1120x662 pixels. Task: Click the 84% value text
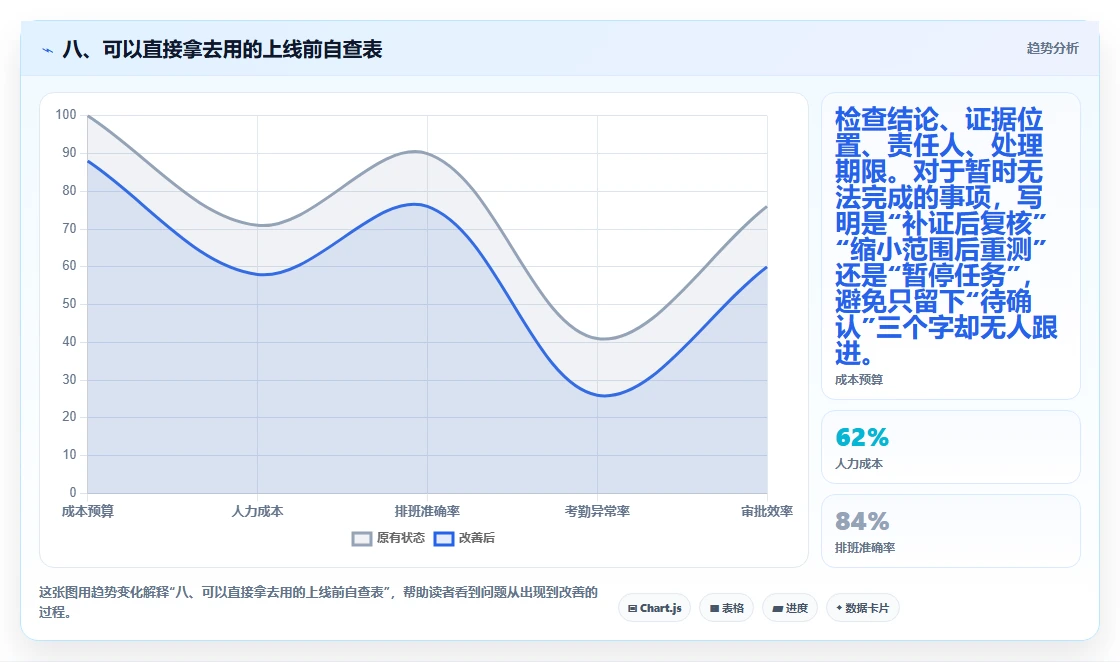[862, 521]
